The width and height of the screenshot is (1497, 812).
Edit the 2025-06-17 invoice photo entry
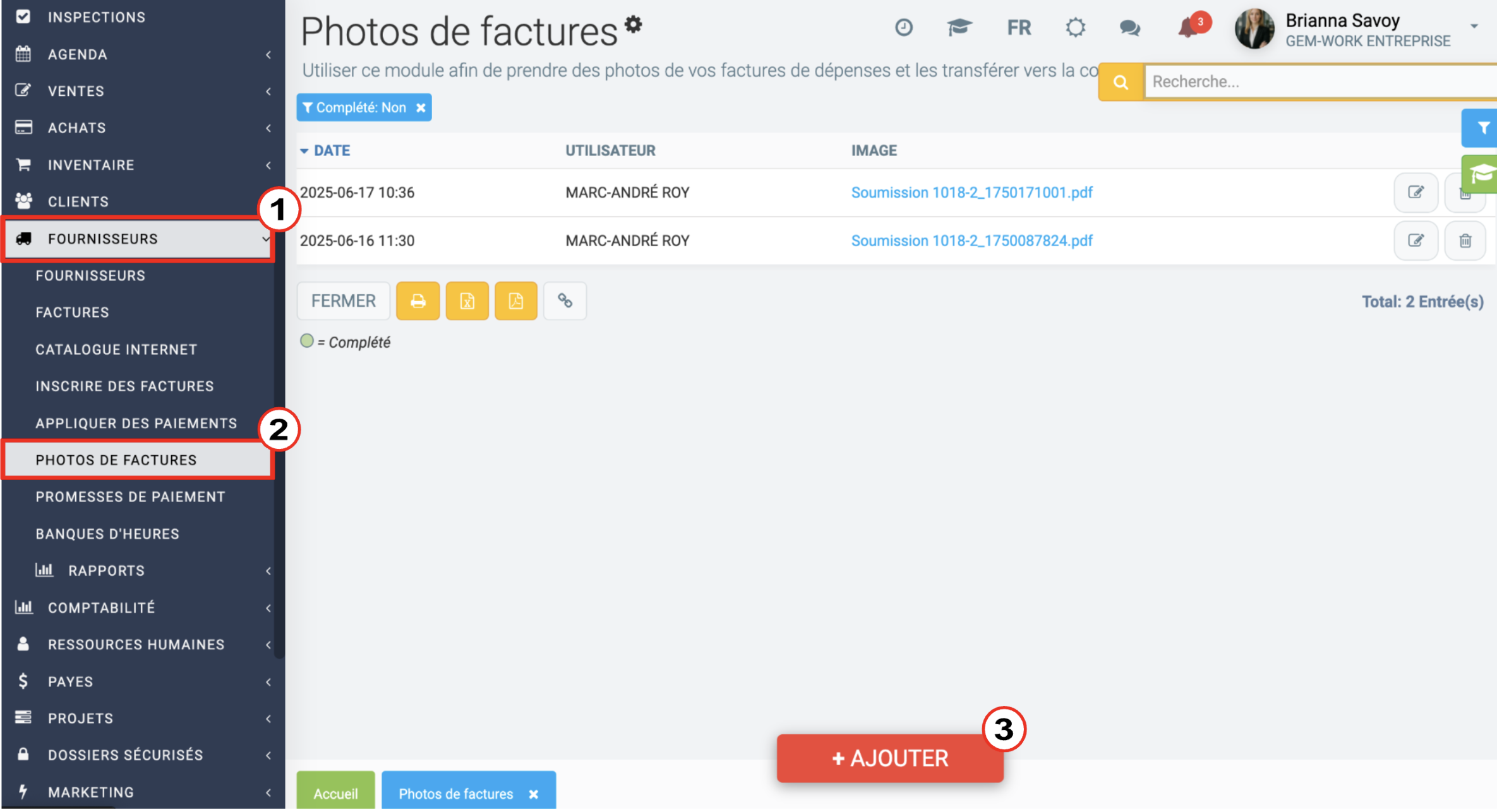[1416, 193]
